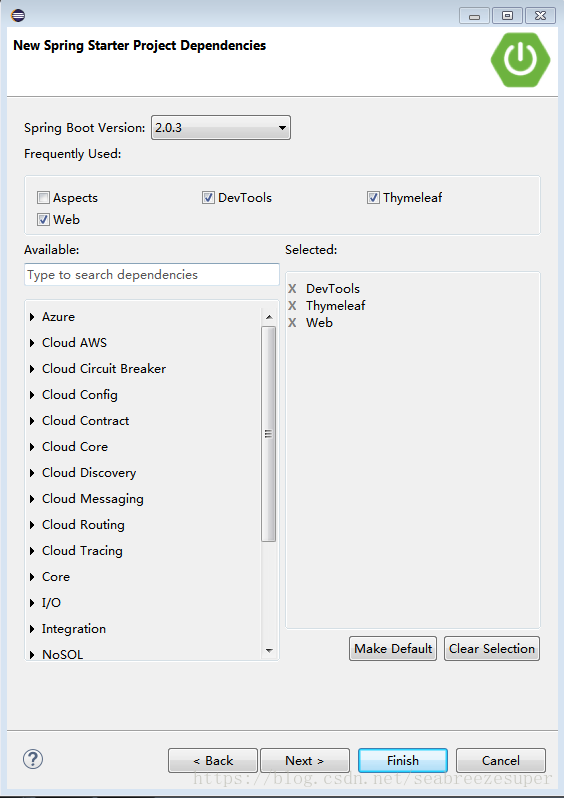The height and width of the screenshot is (798, 564).
Task: Click the Eclipse icon in title bar
Action: (x=18, y=15)
